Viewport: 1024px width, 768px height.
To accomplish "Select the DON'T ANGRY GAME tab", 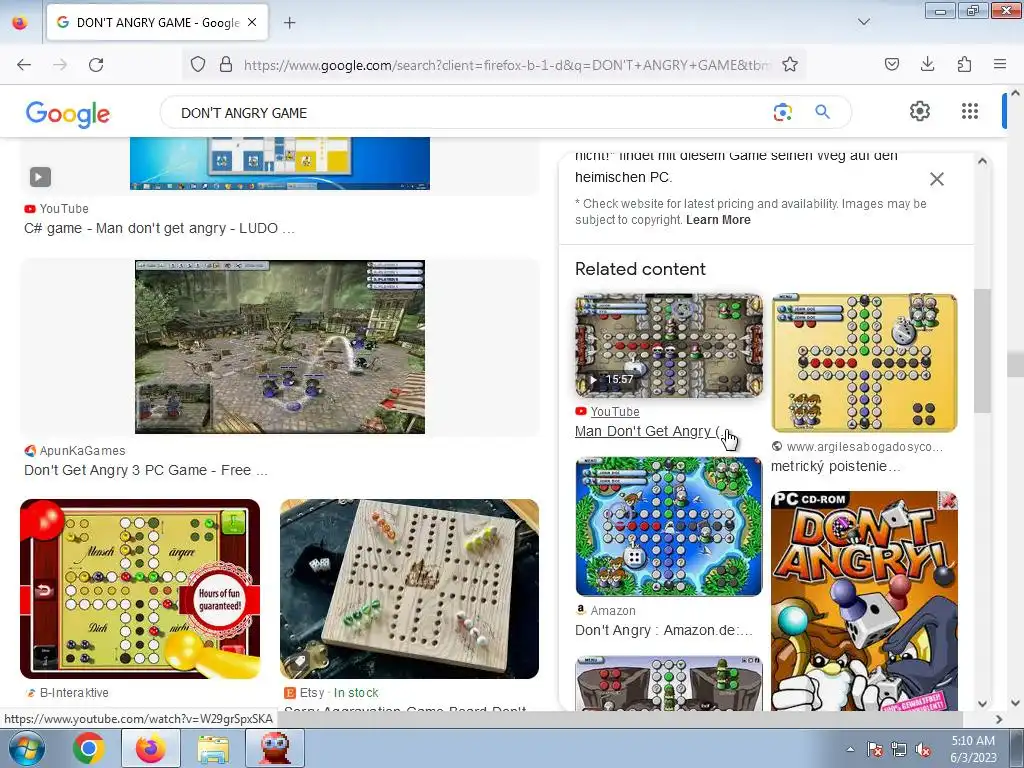I will click(x=157, y=22).
